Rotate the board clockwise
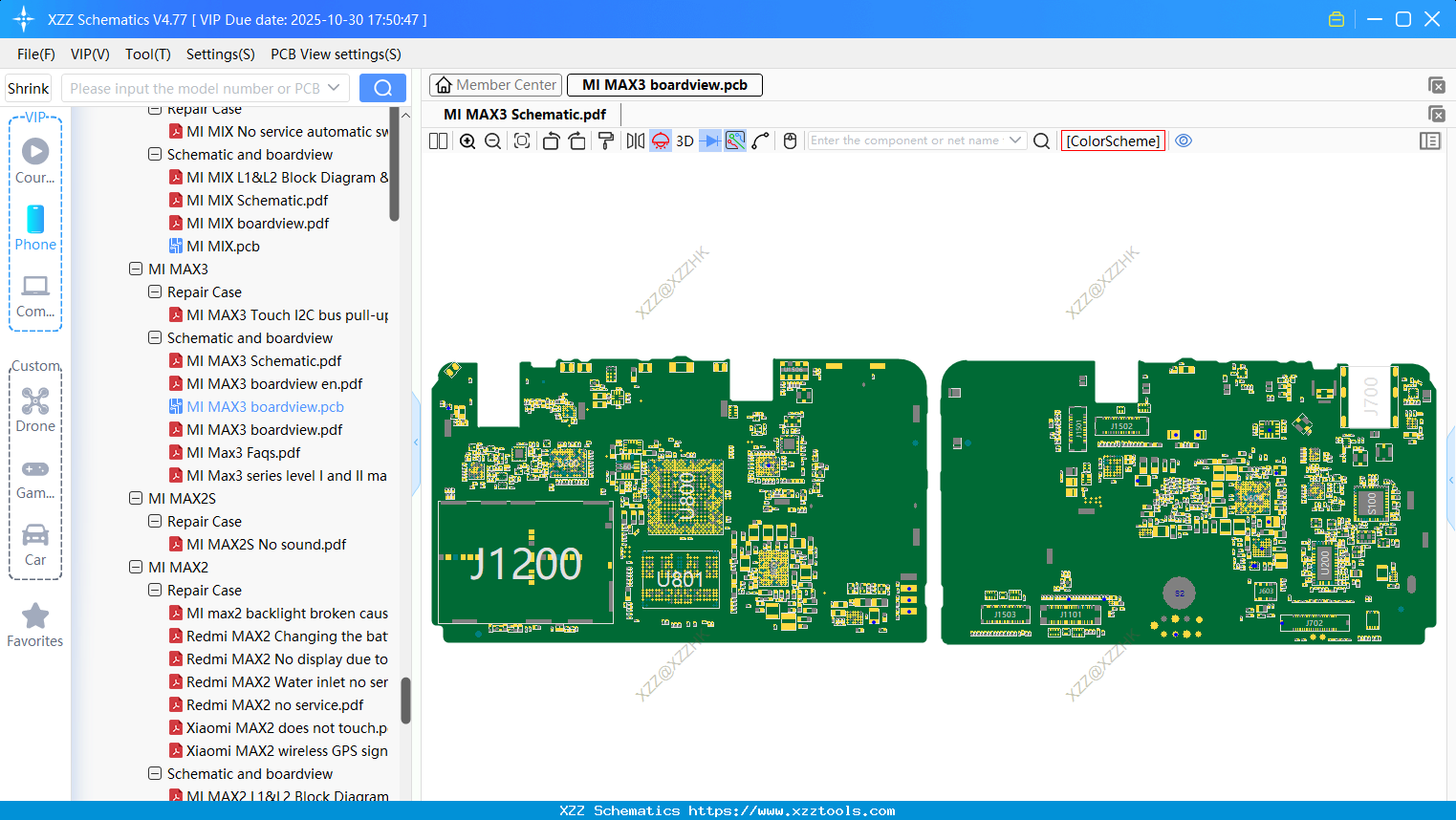Screen dimensions: 1456x820 click(577, 140)
